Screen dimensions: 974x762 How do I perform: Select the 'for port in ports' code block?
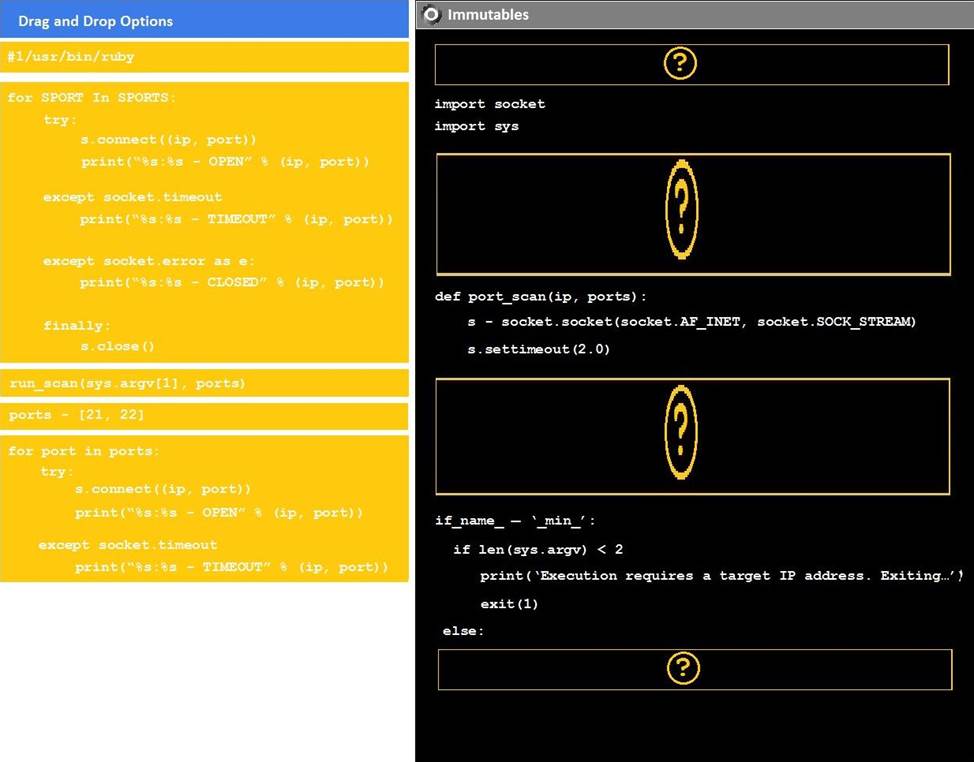[x=204, y=508]
